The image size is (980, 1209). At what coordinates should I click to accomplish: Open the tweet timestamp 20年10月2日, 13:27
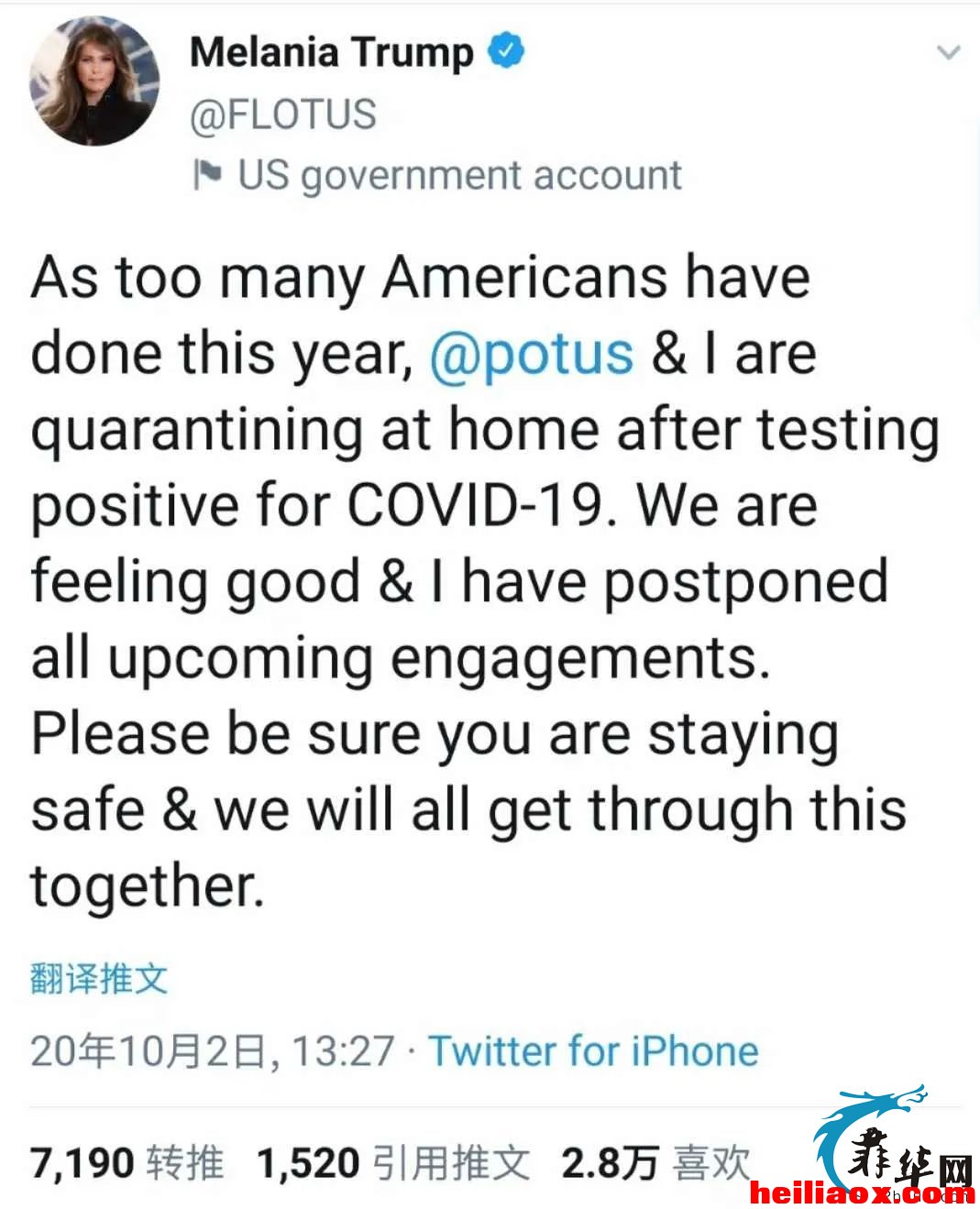[213, 1051]
